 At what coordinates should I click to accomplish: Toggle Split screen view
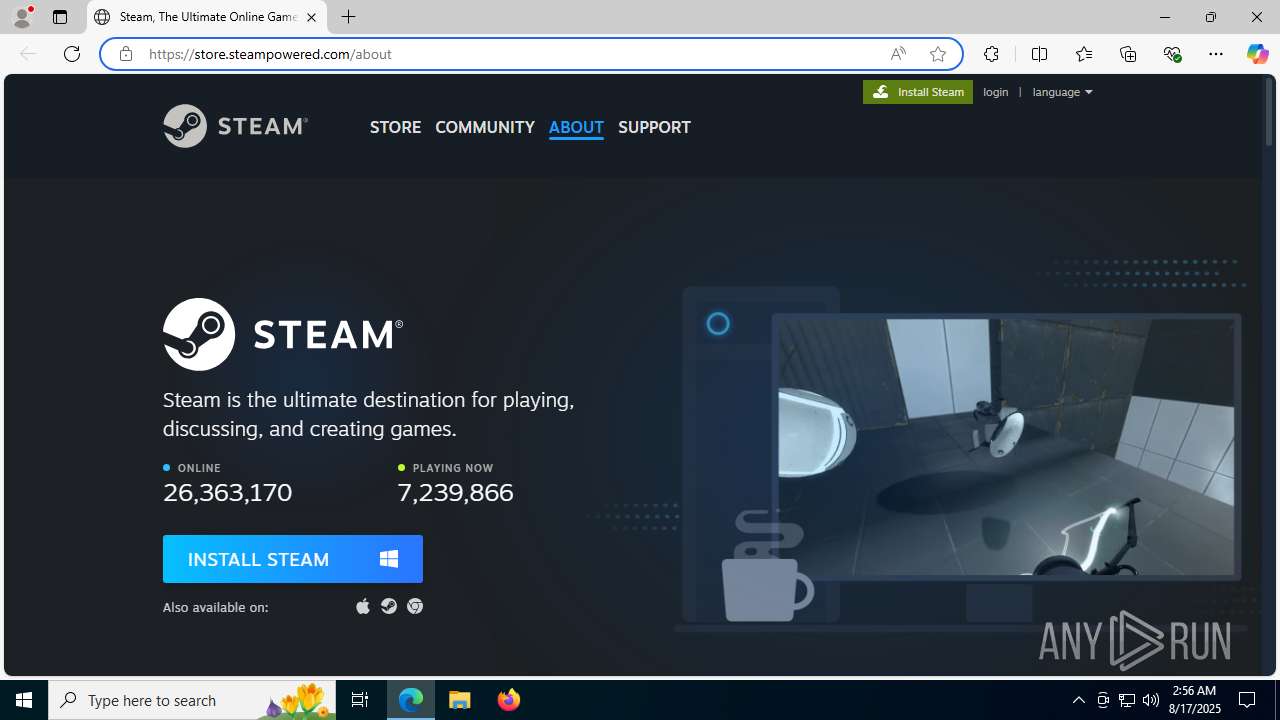click(x=1039, y=54)
